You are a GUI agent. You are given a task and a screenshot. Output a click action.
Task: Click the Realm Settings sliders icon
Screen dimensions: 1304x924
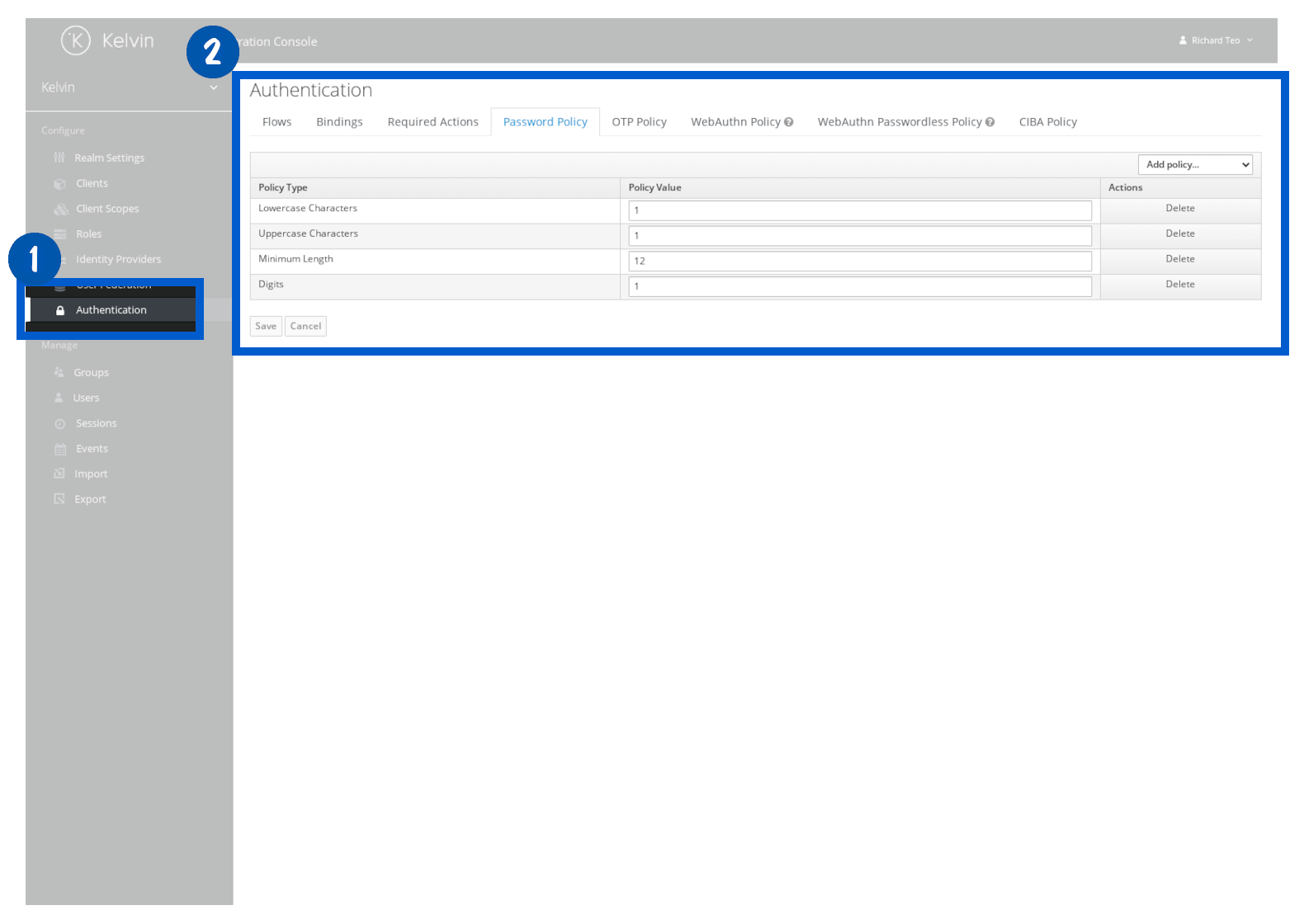[59, 158]
